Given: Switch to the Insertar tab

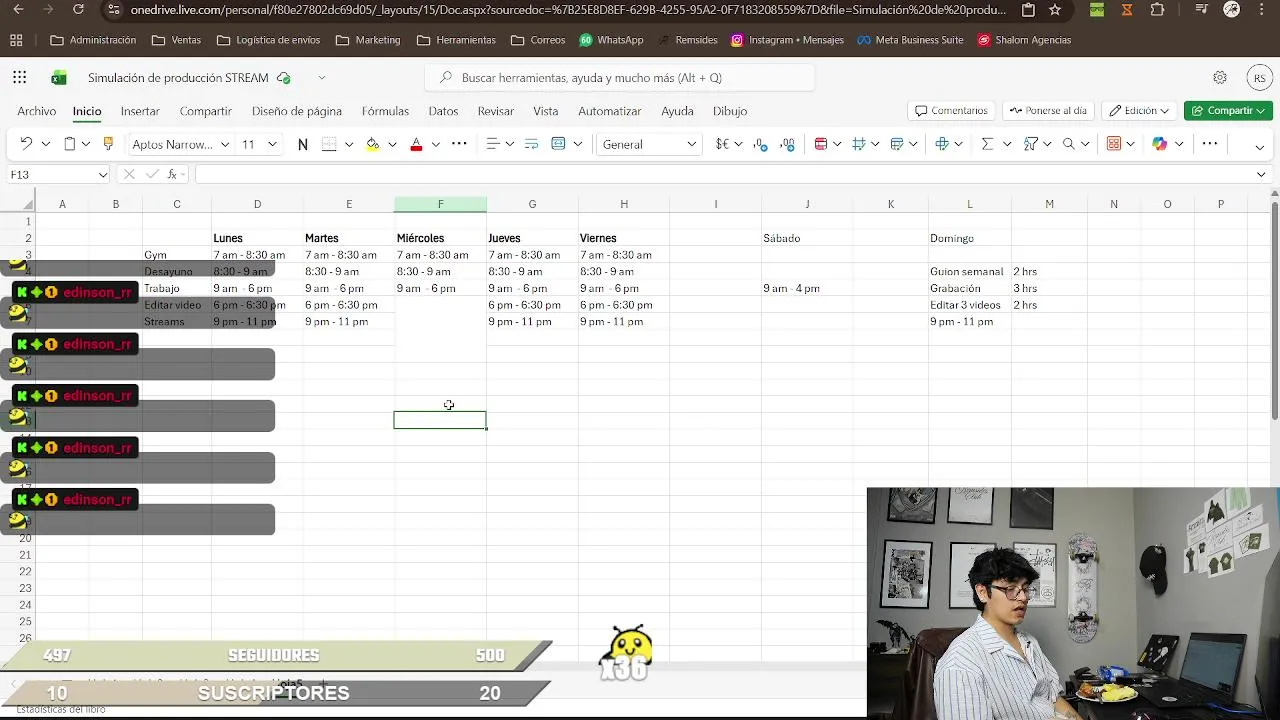Looking at the screenshot, I should [140, 111].
